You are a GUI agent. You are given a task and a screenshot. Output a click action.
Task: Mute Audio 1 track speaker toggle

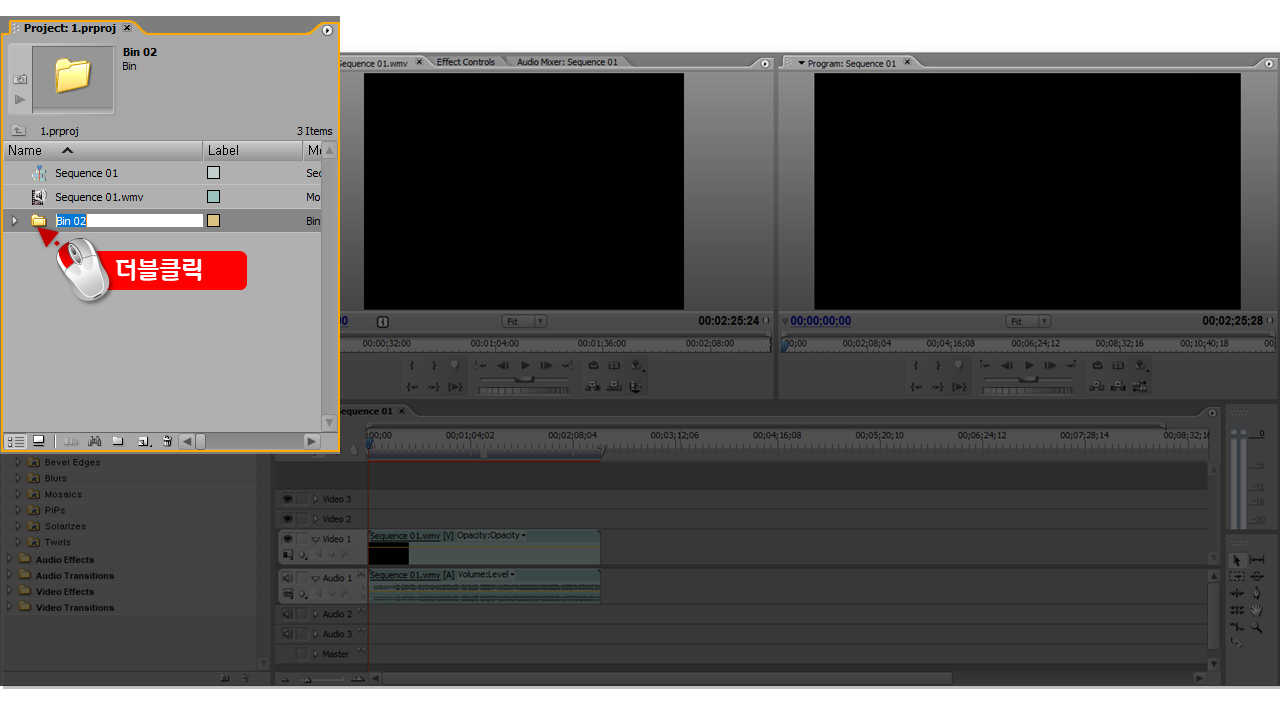point(287,578)
